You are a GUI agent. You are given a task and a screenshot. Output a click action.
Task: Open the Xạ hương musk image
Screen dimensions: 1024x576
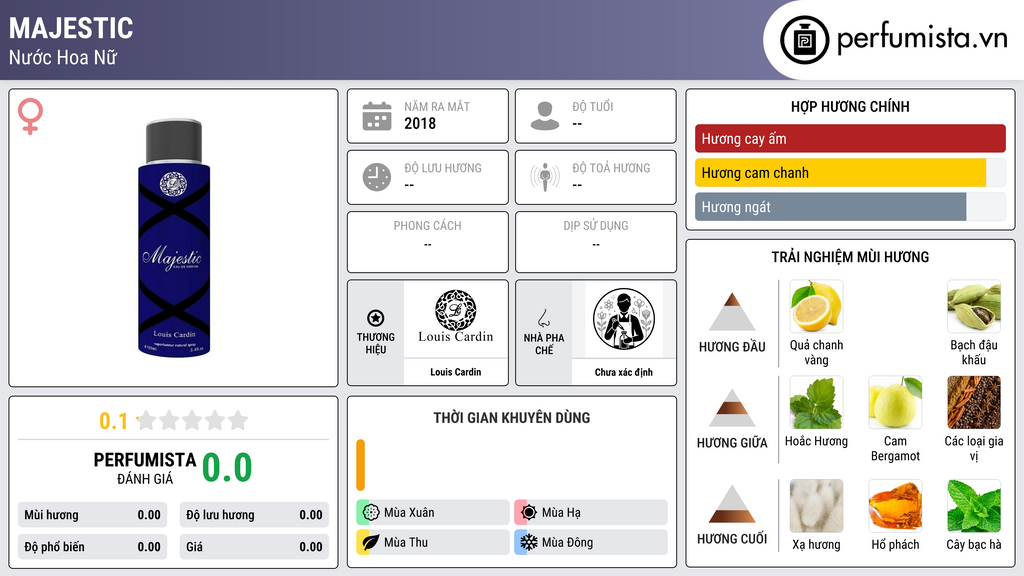816,506
